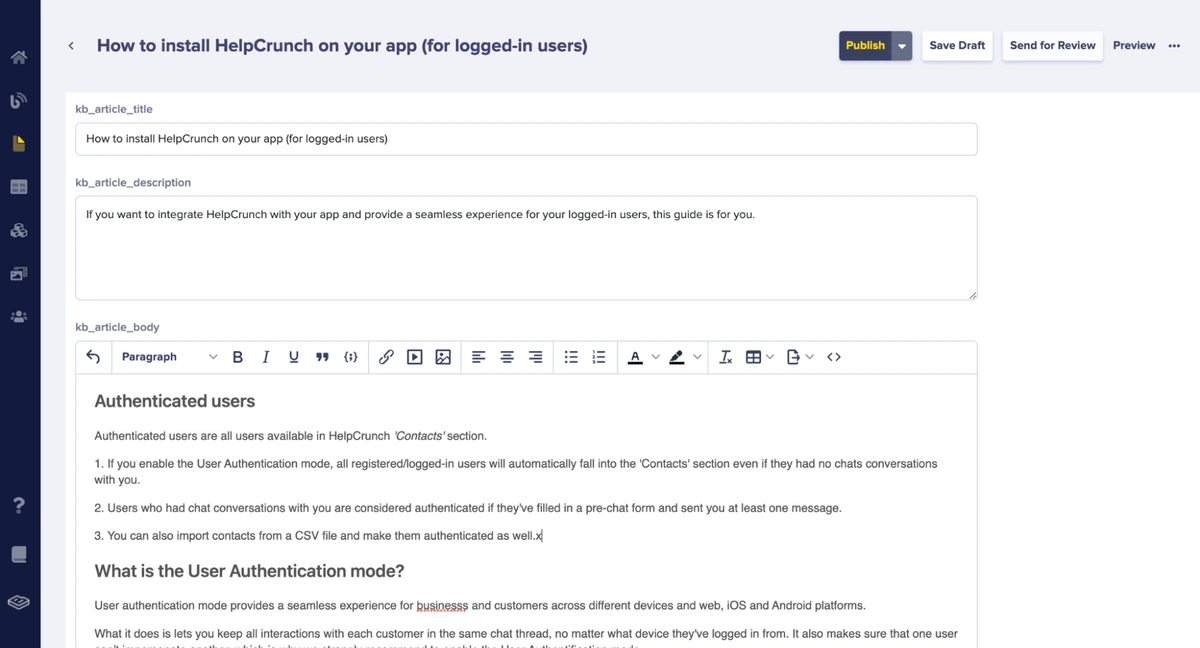Insert a blockquote with the quote icon
This screenshot has width=1200, height=648.
click(322, 357)
